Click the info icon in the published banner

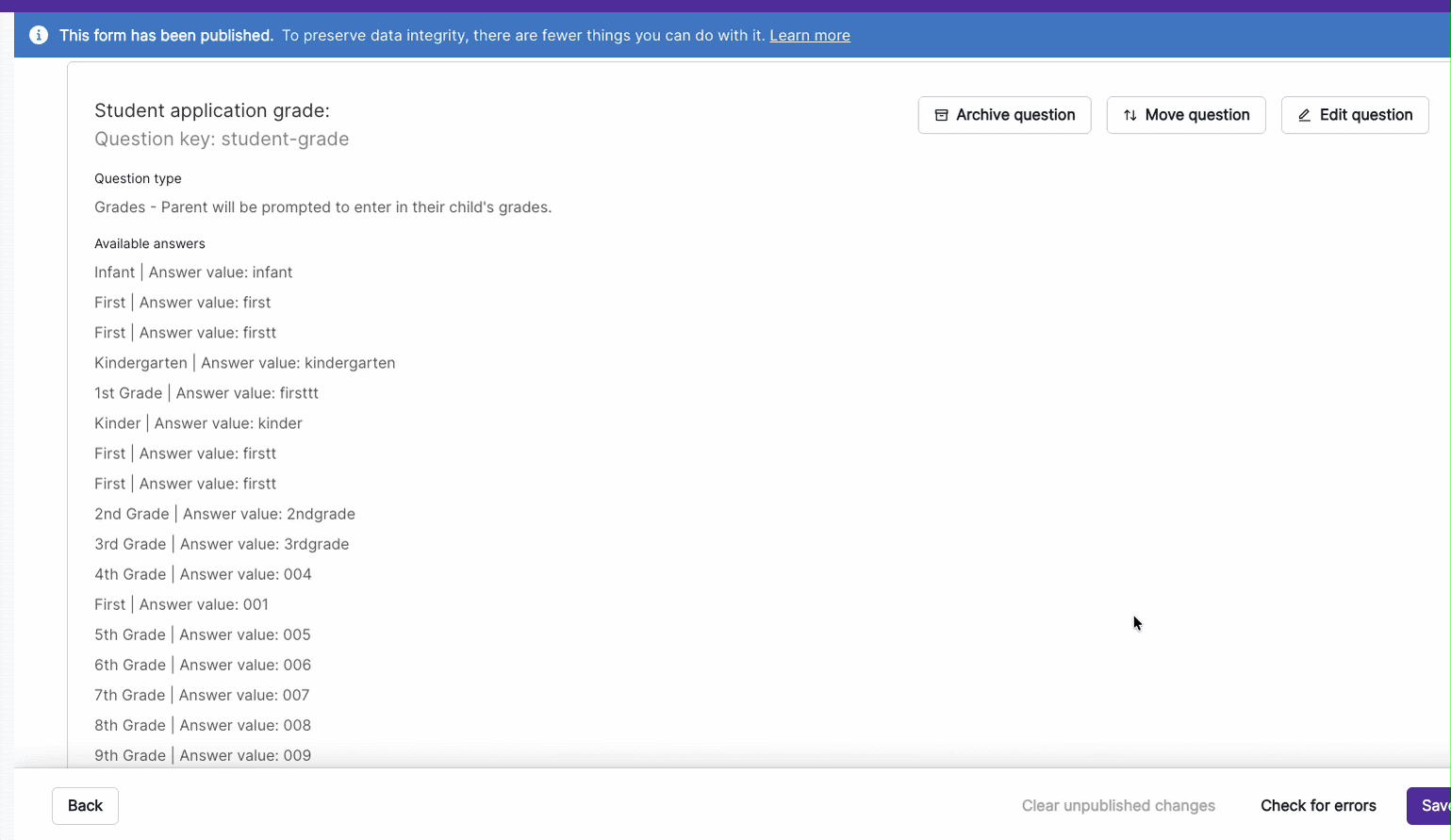coord(39,35)
